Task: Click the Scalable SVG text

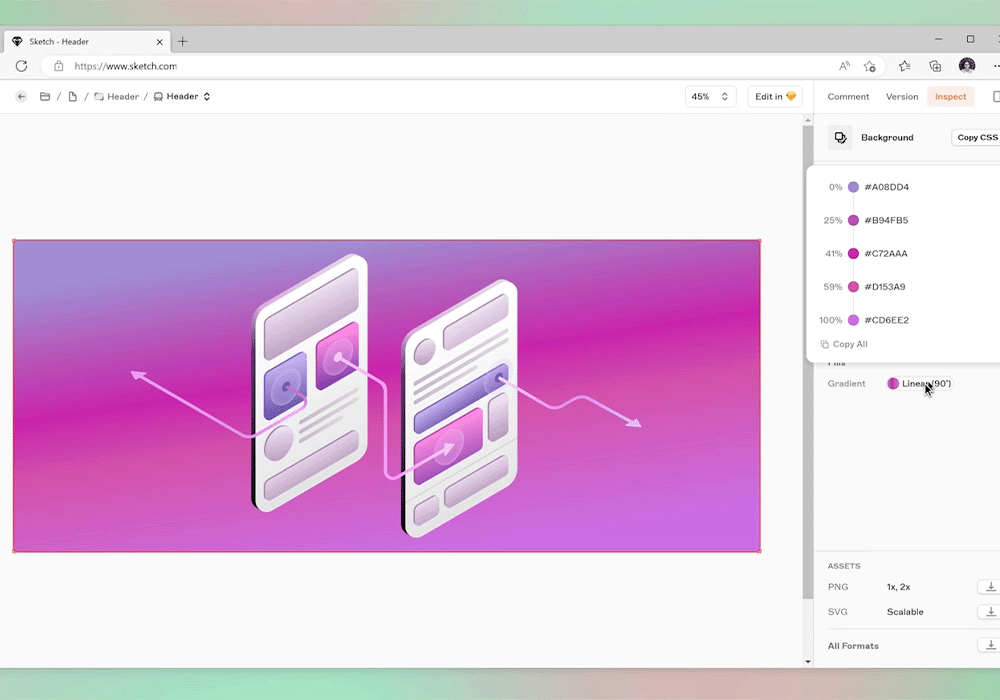Action: pos(905,611)
